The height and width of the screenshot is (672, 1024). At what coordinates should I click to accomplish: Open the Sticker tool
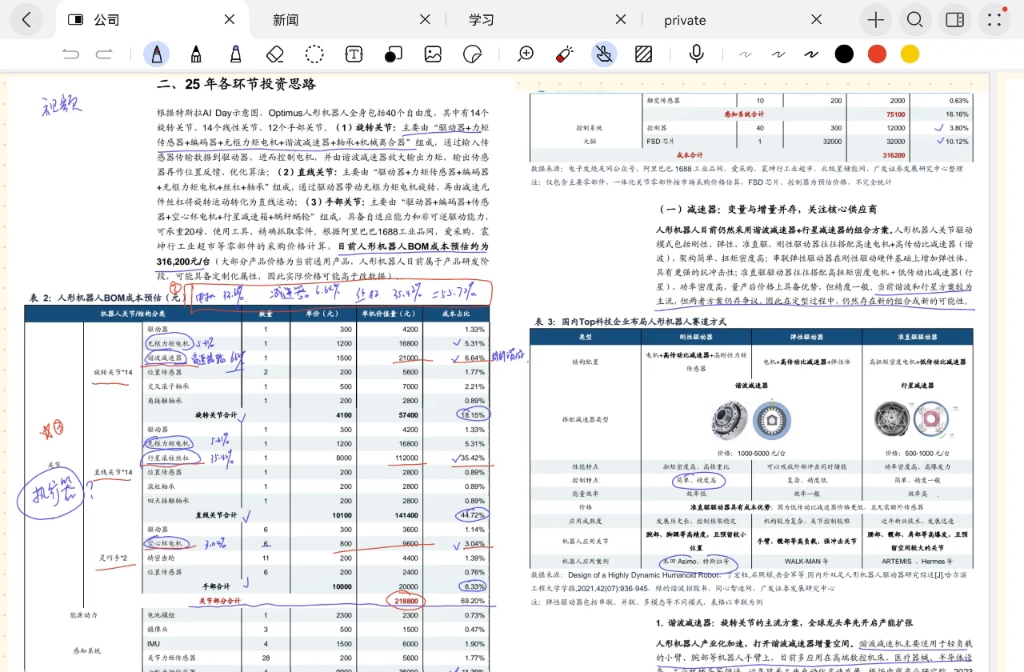472,54
